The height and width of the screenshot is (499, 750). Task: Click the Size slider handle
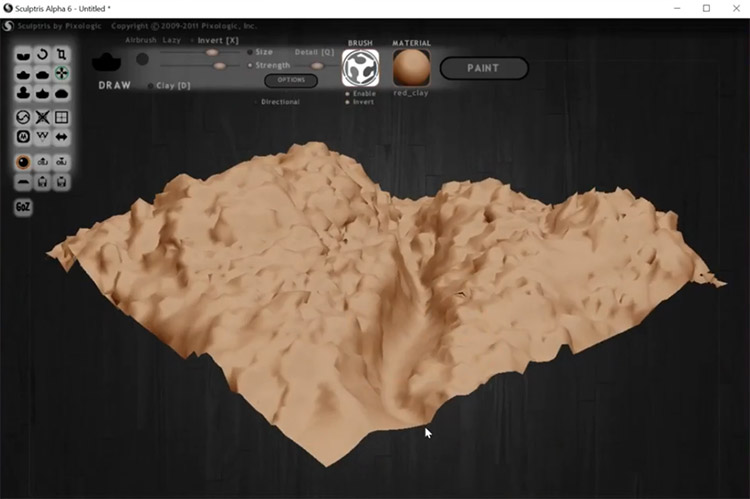click(212, 52)
